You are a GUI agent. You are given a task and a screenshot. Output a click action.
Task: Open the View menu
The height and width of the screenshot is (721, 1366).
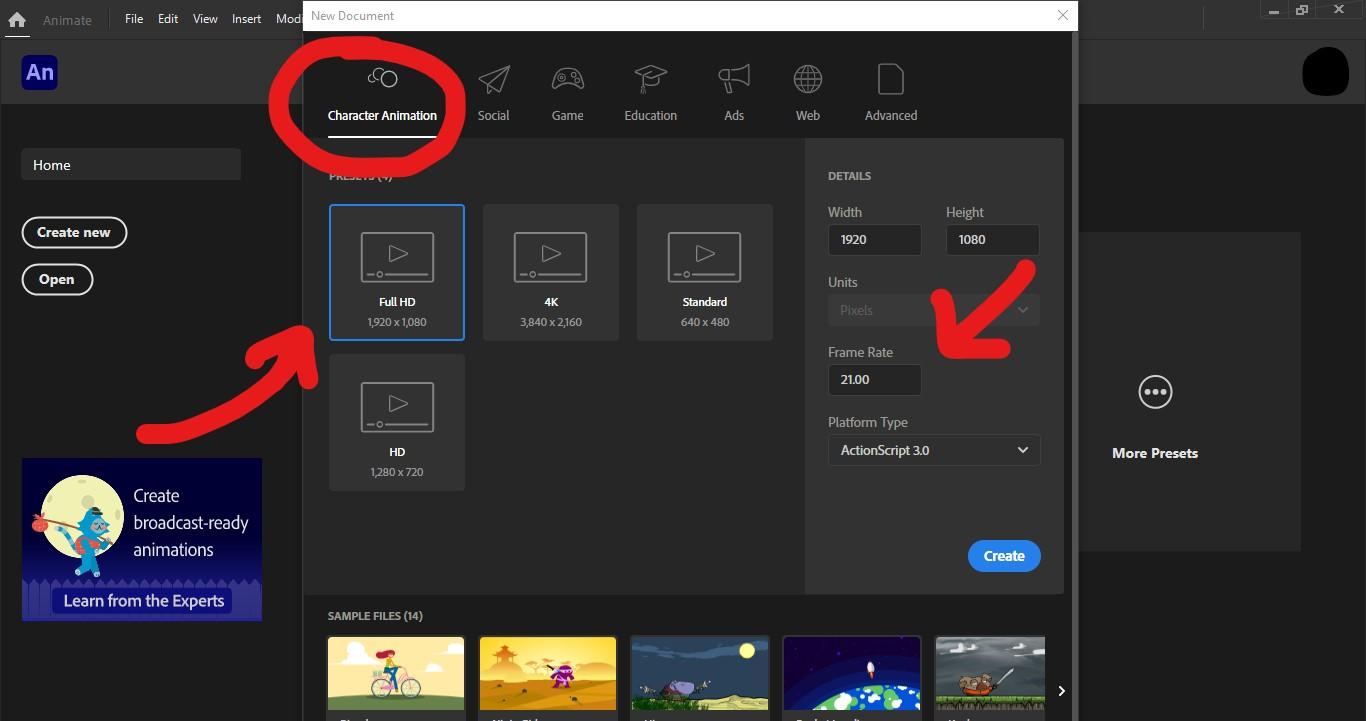click(x=205, y=19)
